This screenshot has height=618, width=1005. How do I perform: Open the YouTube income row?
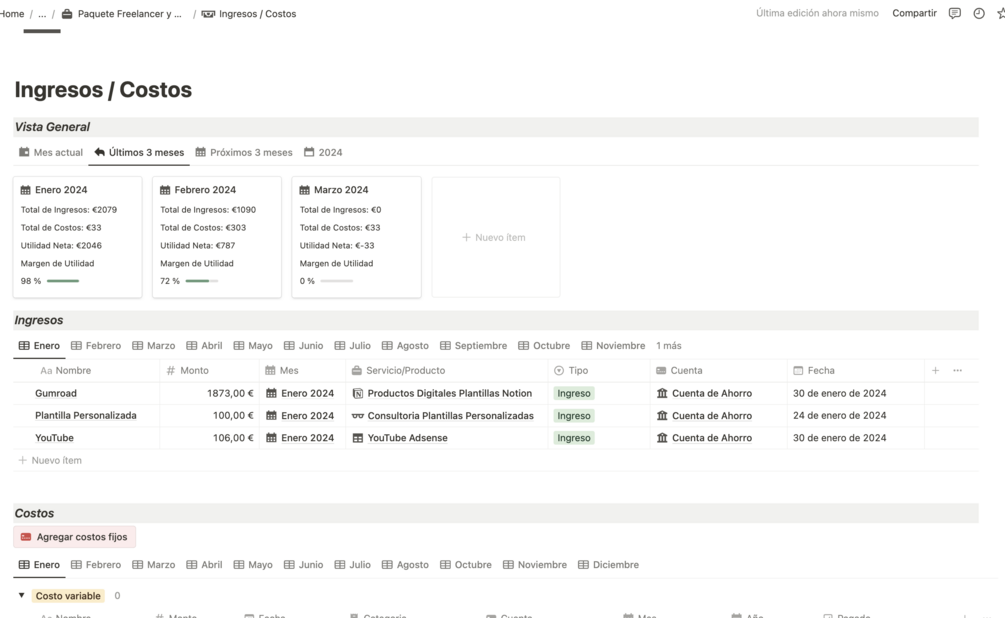[x=54, y=438]
